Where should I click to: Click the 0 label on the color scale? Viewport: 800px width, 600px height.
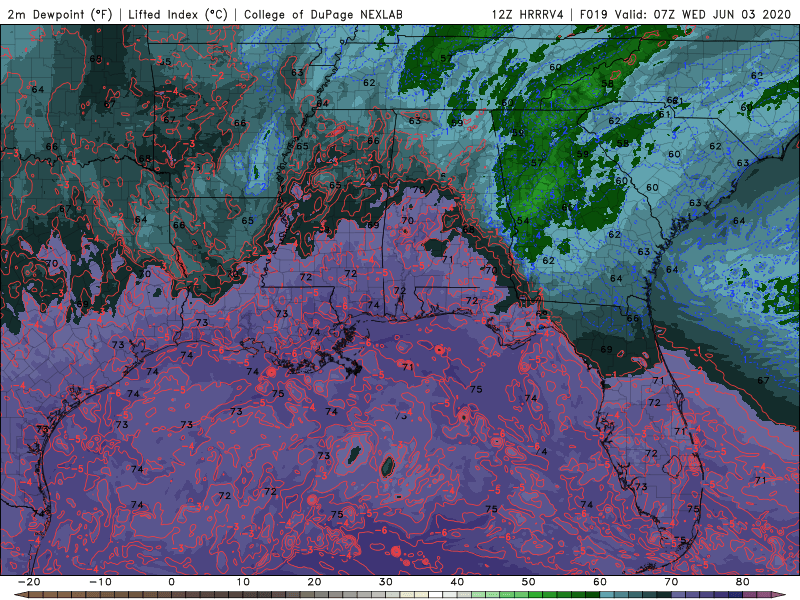(171, 582)
